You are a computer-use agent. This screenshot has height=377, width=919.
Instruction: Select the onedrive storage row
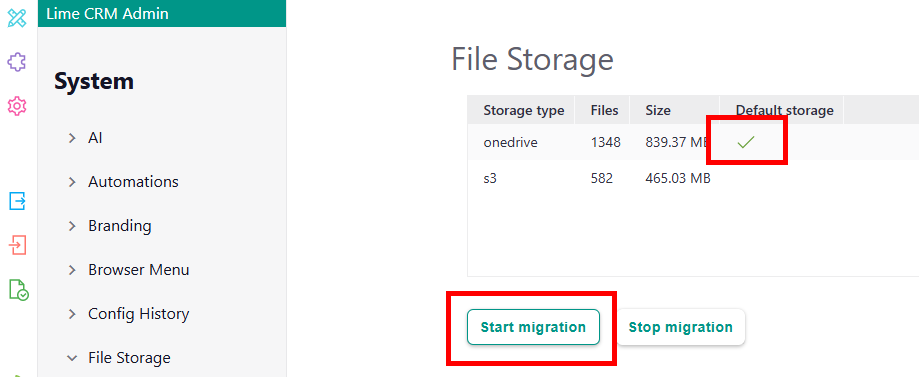[x=693, y=142]
